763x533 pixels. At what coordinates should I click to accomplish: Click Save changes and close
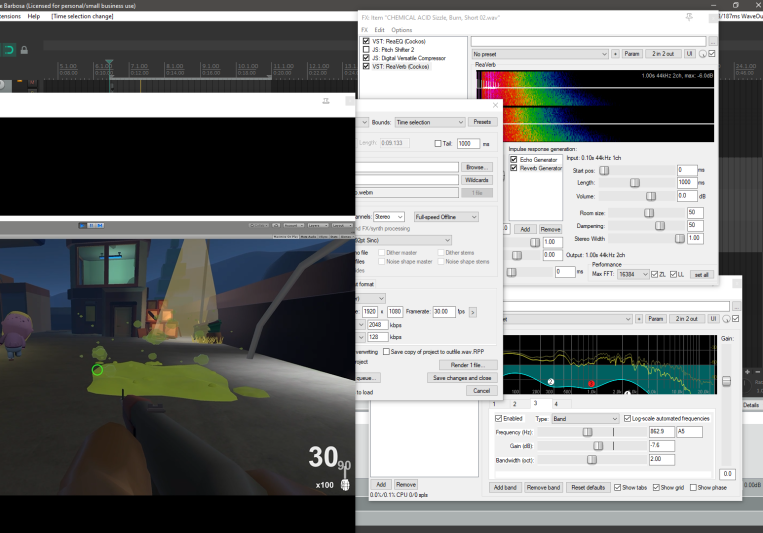pos(462,378)
